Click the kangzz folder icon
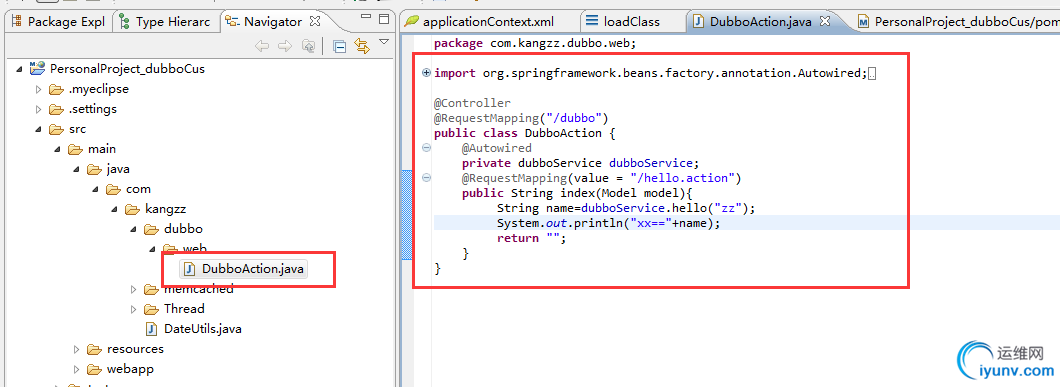 click(x=132, y=209)
